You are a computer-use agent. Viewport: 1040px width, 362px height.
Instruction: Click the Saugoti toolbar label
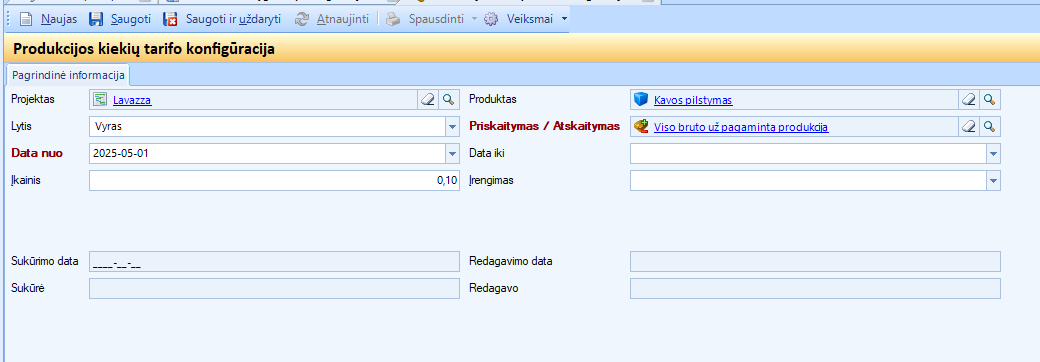131,19
